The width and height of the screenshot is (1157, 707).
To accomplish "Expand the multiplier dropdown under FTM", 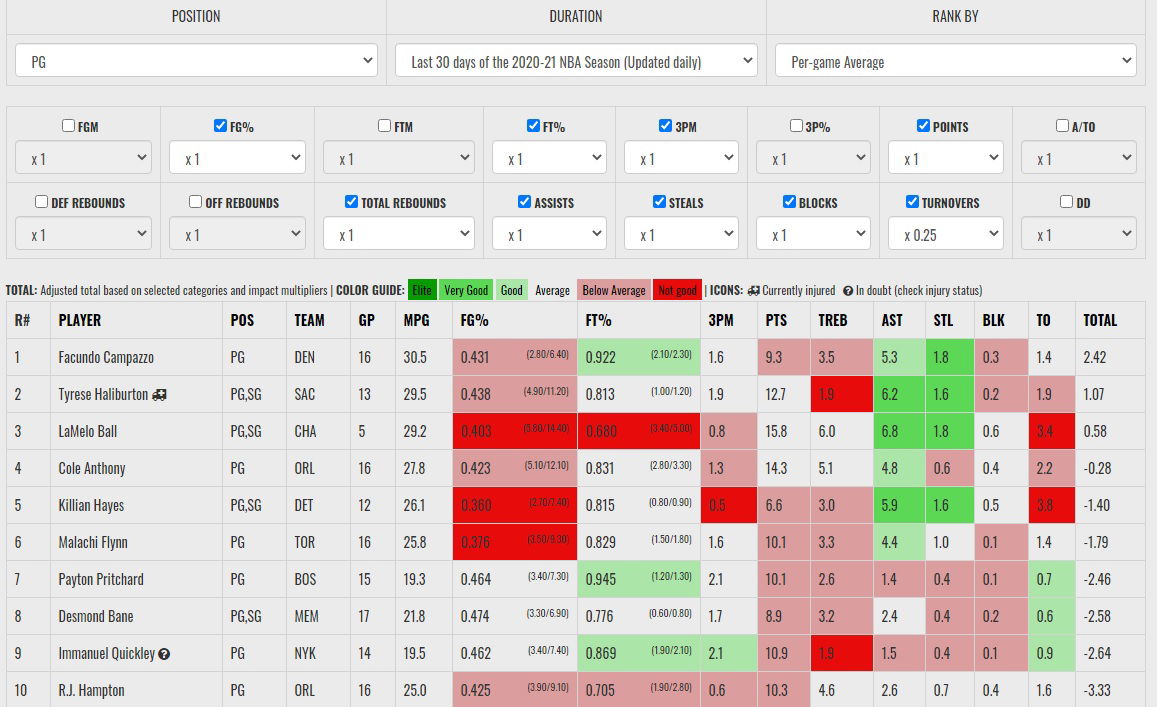I will pyautogui.click(x=399, y=158).
